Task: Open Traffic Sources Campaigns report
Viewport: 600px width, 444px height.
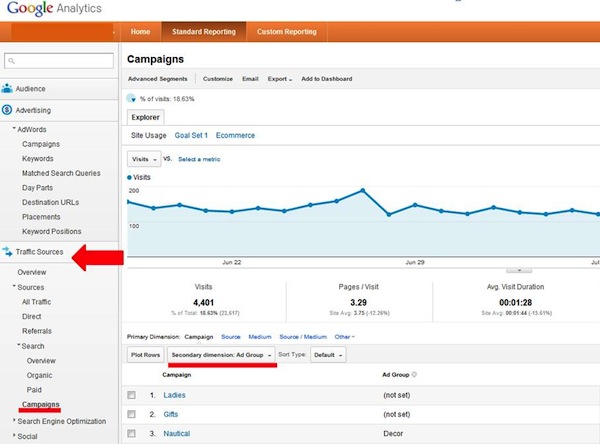Action: (x=41, y=404)
